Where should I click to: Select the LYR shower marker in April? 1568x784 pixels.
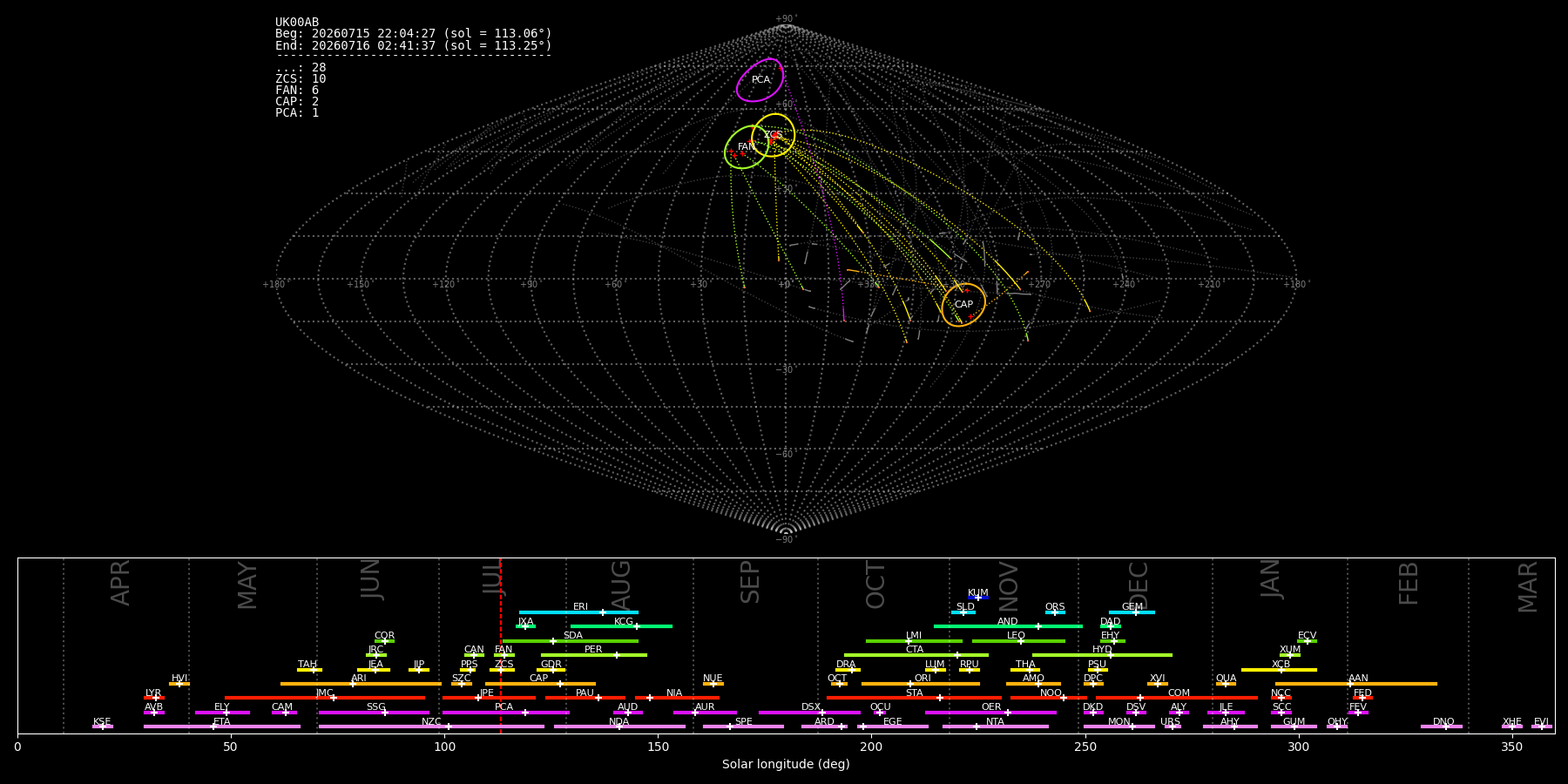click(154, 698)
